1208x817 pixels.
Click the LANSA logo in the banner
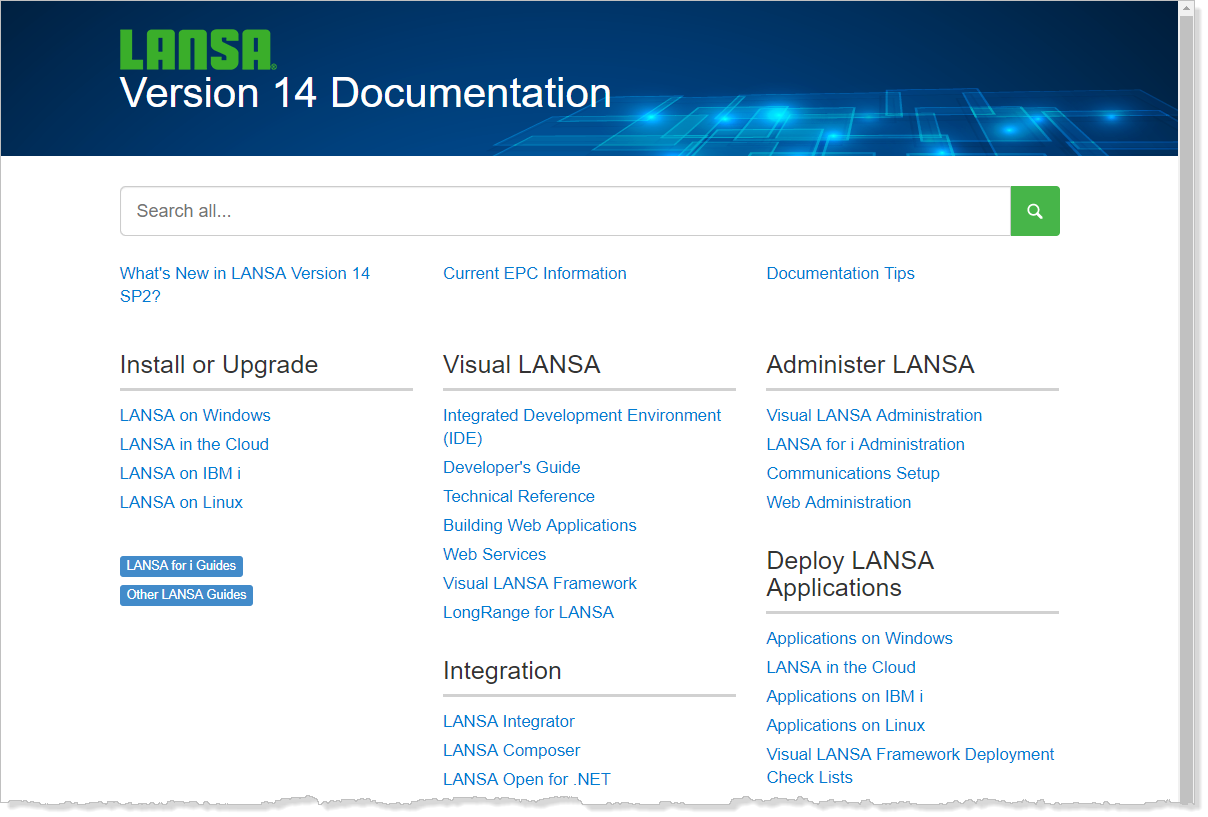click(x=198, y=50)
